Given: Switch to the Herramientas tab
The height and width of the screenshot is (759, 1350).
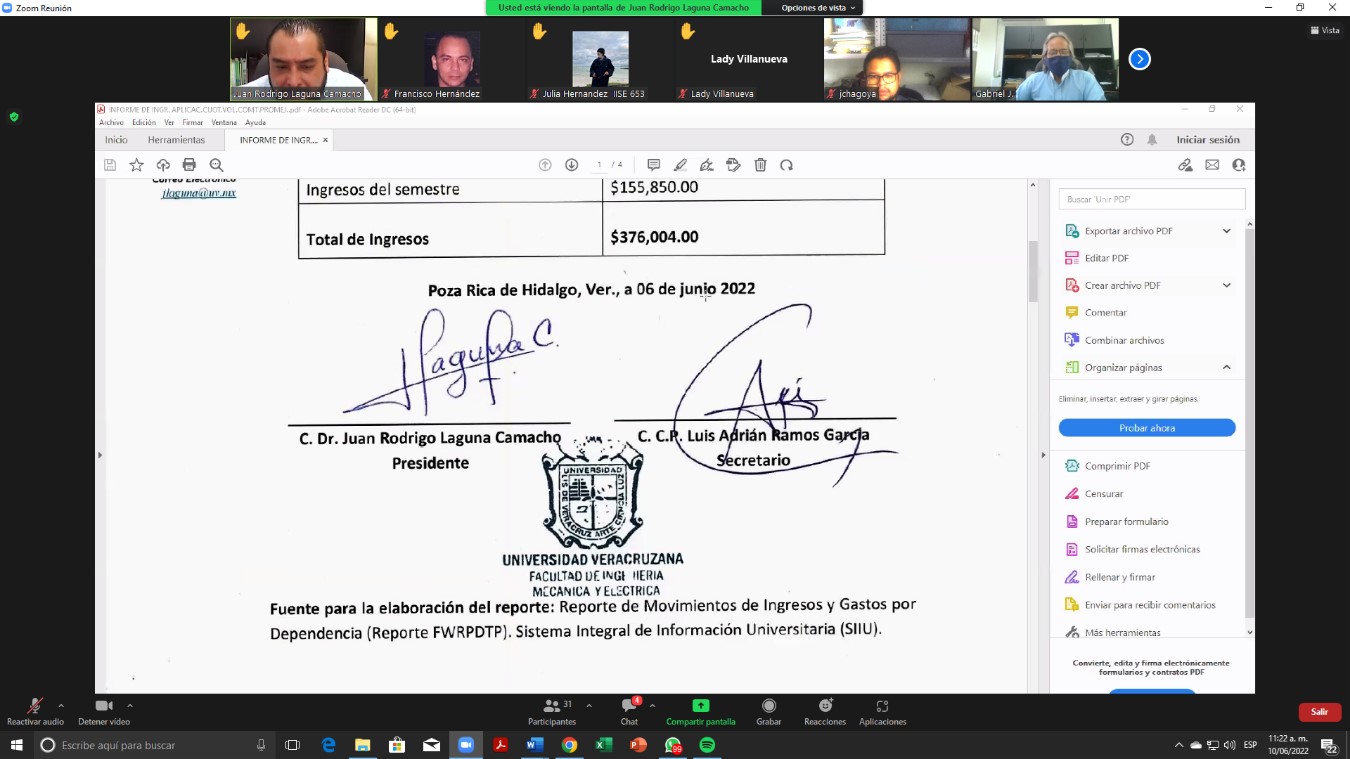Looking at the screenshot, I should click(176, 140).
